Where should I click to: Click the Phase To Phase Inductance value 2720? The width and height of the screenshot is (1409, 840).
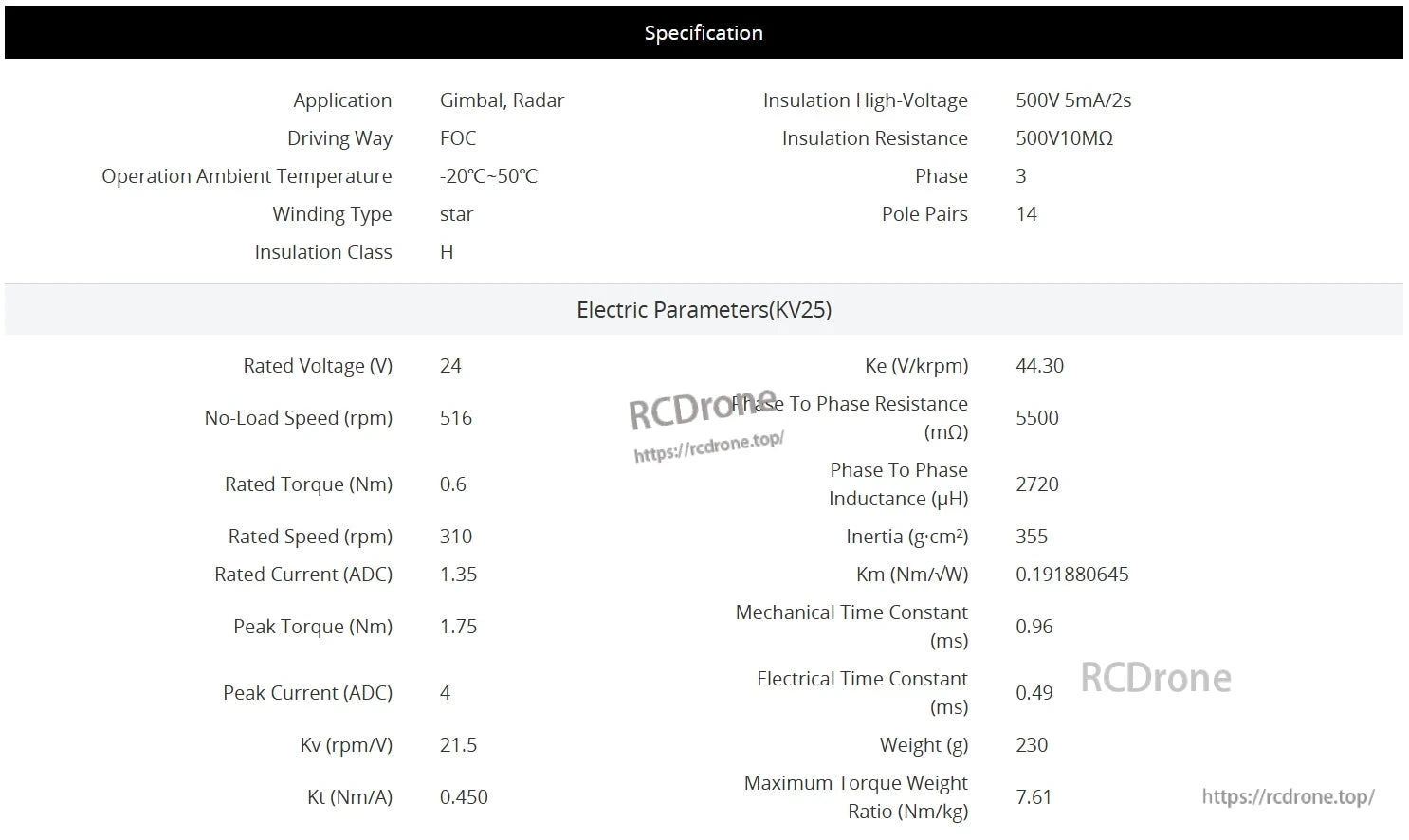[1036, 484]
